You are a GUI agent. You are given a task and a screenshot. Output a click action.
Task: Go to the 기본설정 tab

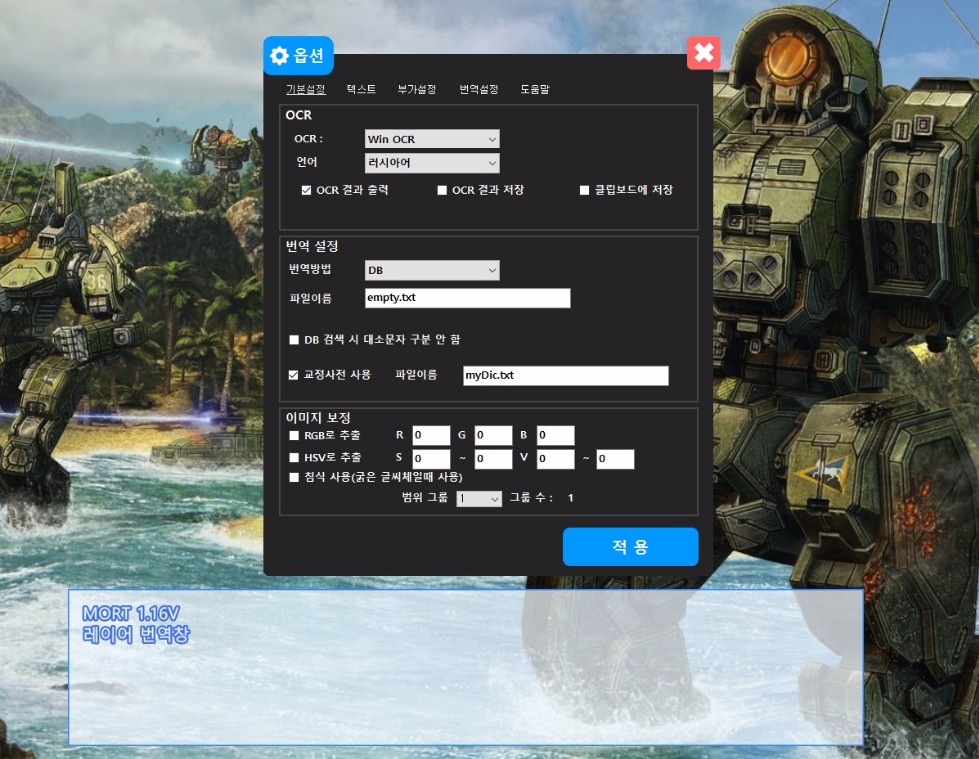[x=305, y=90]
